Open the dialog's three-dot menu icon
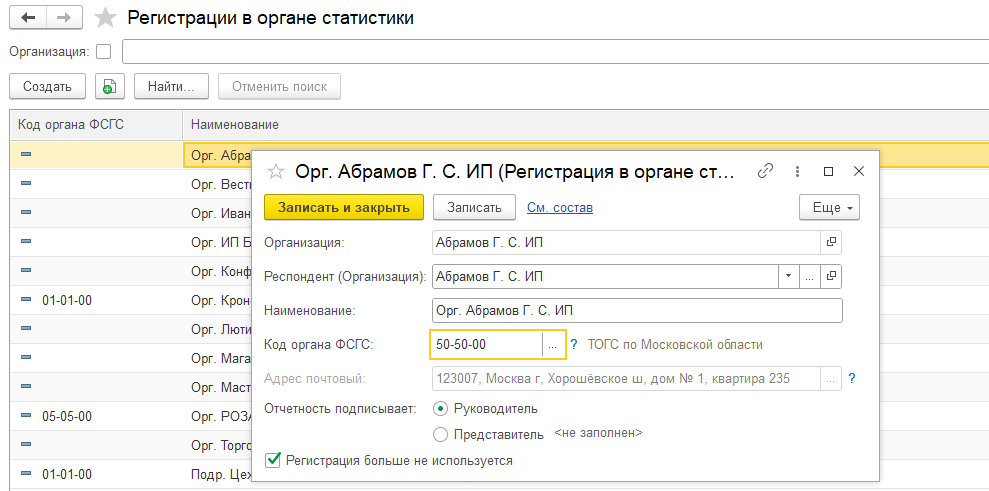This screenshot has height=491, width=989. point(797,171)
